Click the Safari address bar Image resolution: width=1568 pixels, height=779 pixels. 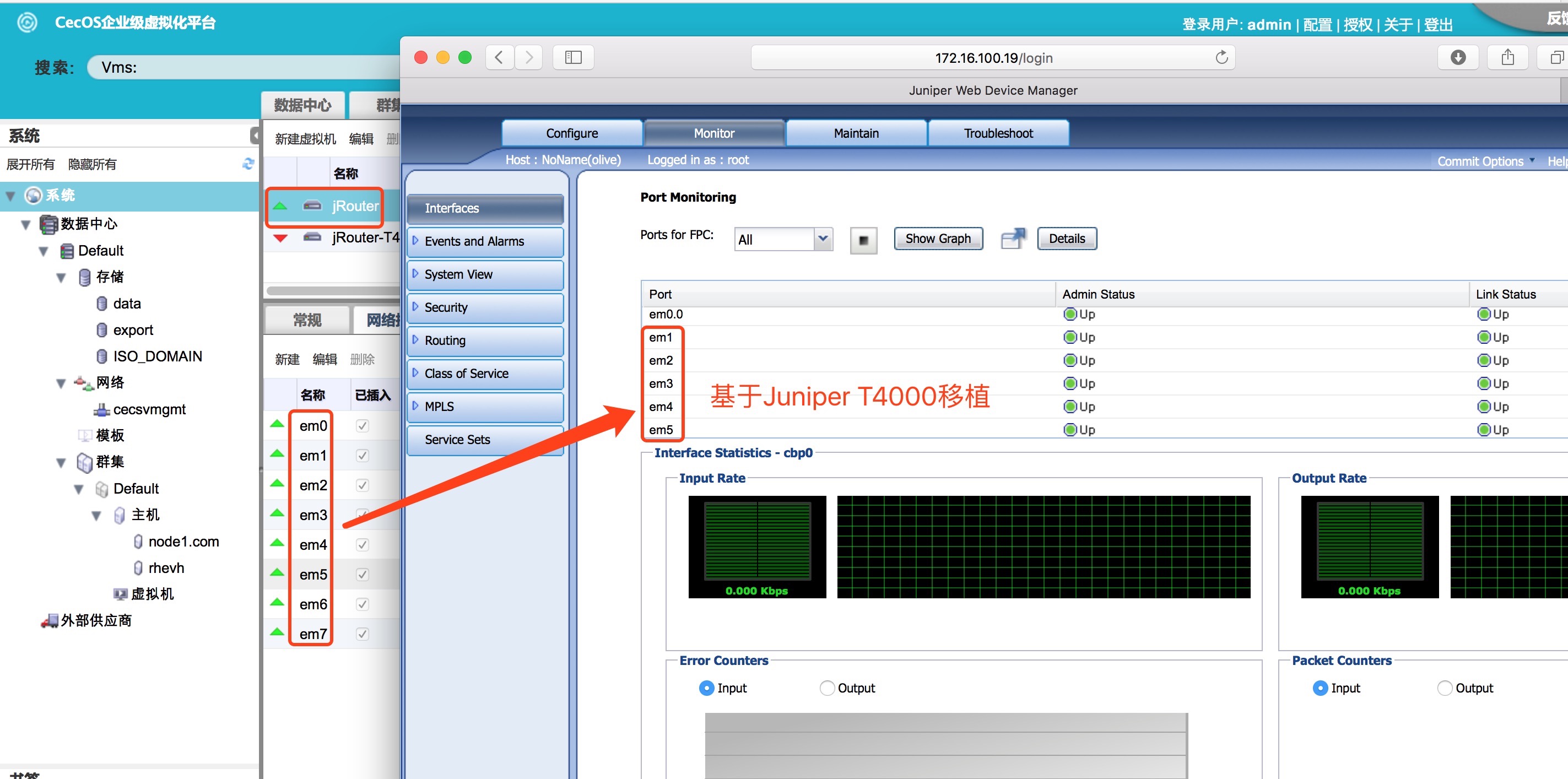993,58
